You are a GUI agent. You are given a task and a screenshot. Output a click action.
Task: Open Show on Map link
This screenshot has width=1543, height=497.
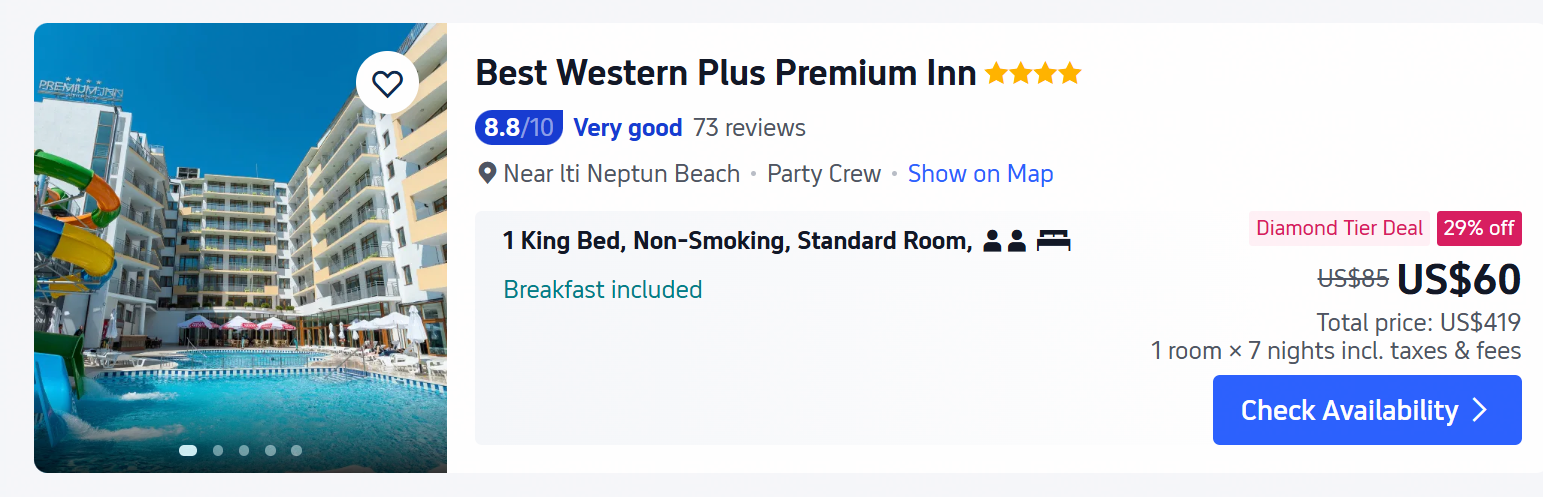pyautogui.click(x=980, y=174)
